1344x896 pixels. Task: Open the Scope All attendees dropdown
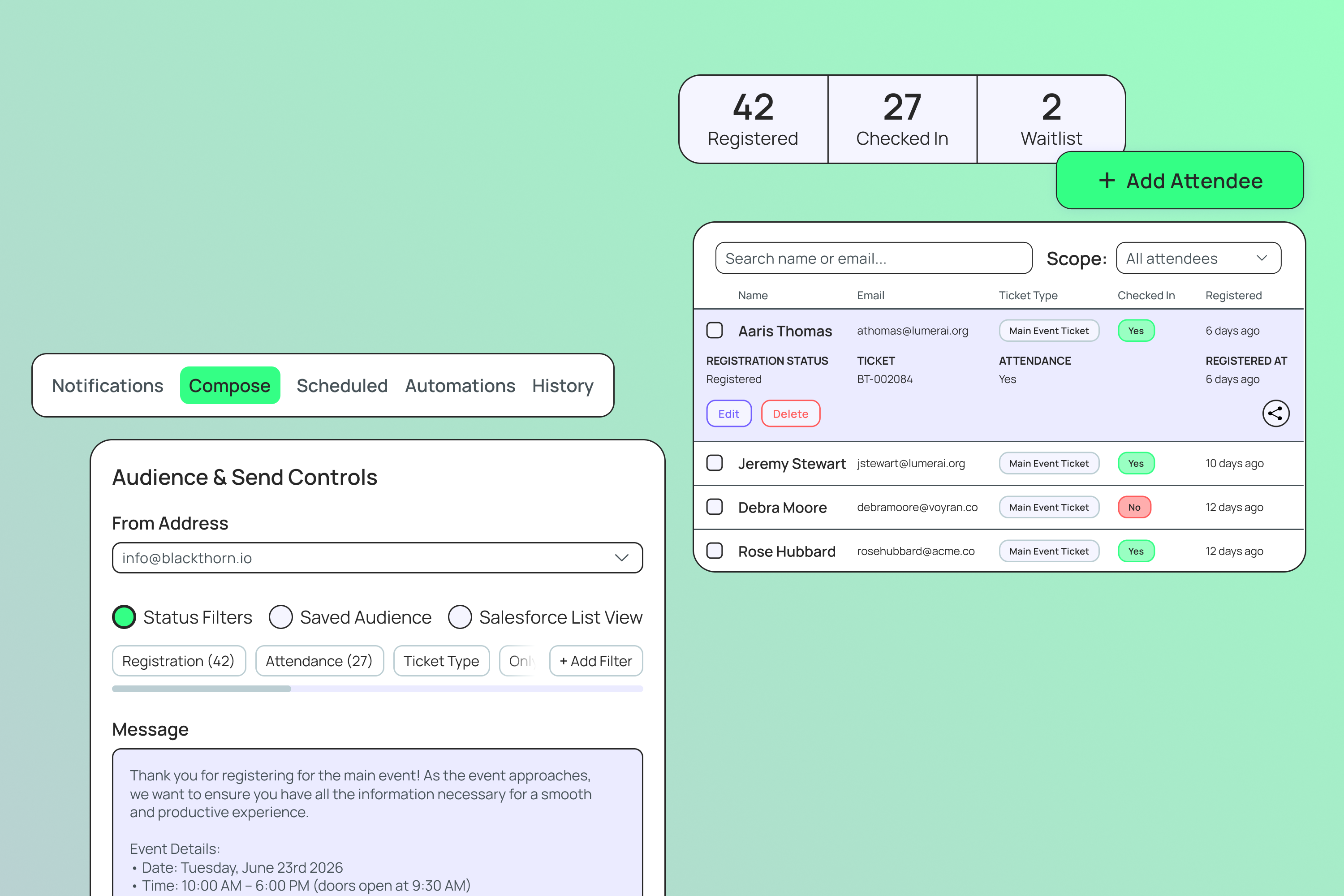point(1198,258)
